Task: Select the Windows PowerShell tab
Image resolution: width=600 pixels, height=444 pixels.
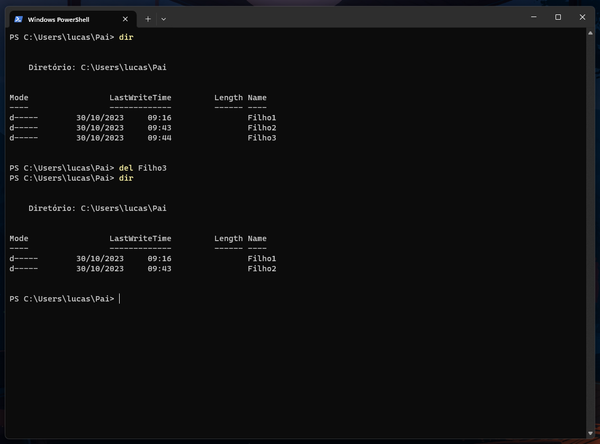Action: 67,18
